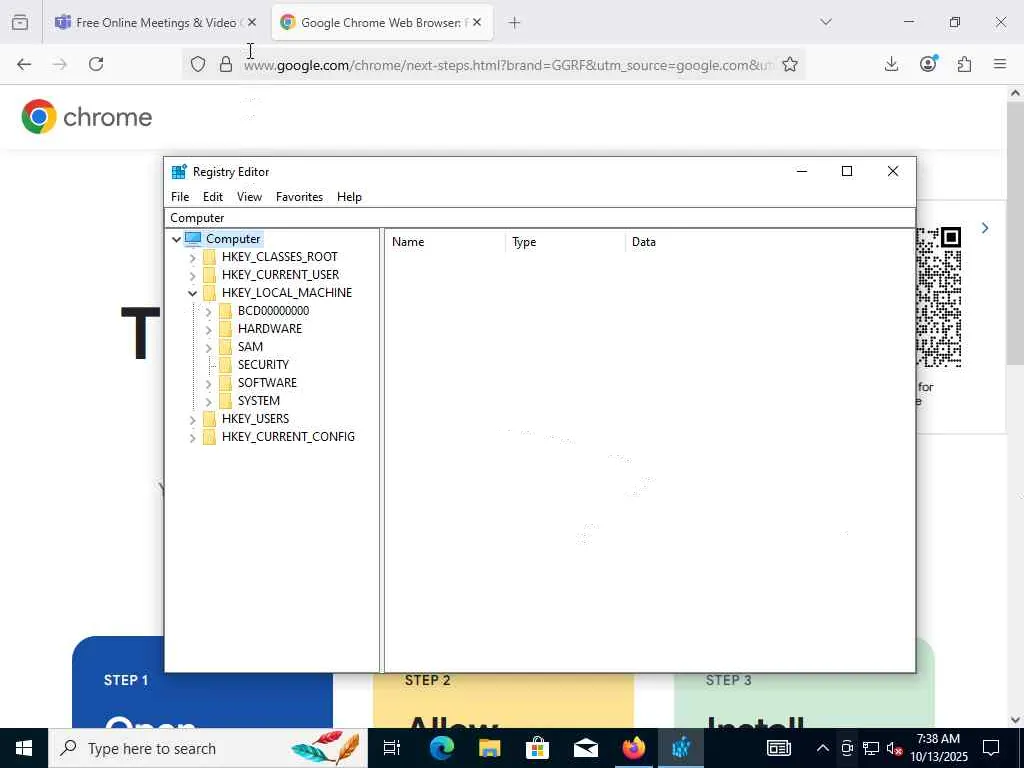Image resolution: width=1024 pixels, height=768 pixels.
Task: Click the Windows taskbar search box
Action: (208, 748)
